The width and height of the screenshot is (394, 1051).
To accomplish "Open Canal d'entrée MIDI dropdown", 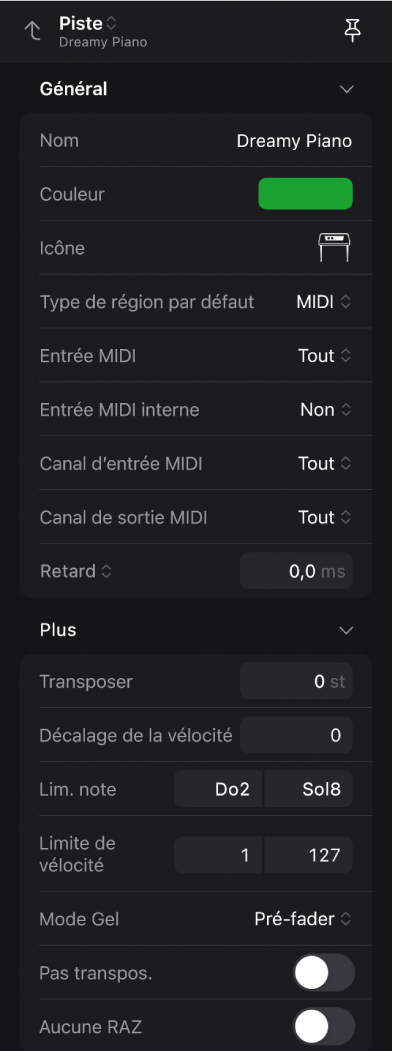I will pyautogui.click(x=324, y=463).
